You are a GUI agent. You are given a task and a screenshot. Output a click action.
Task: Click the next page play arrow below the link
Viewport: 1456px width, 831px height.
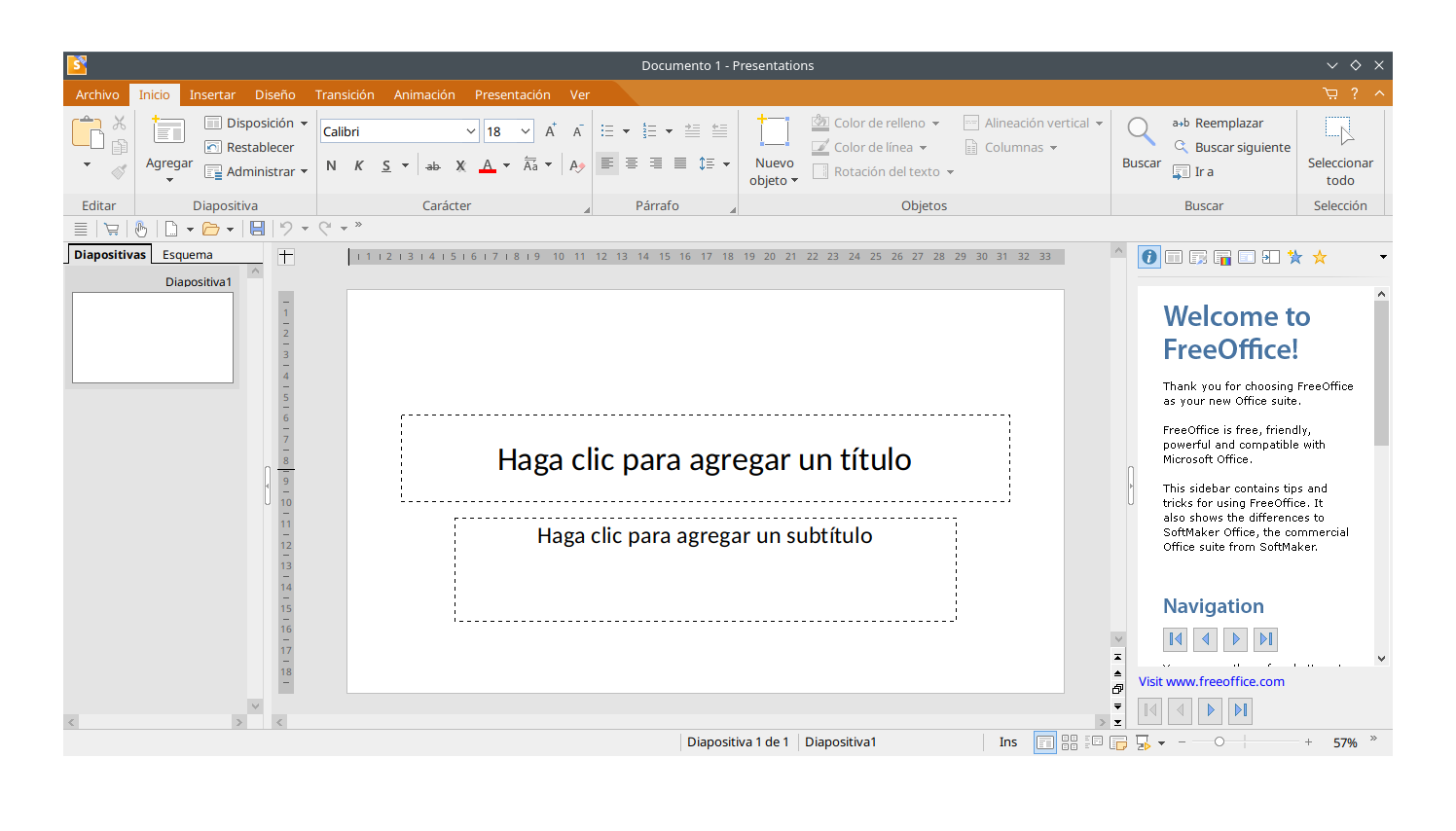click(x=1211, y=710)
